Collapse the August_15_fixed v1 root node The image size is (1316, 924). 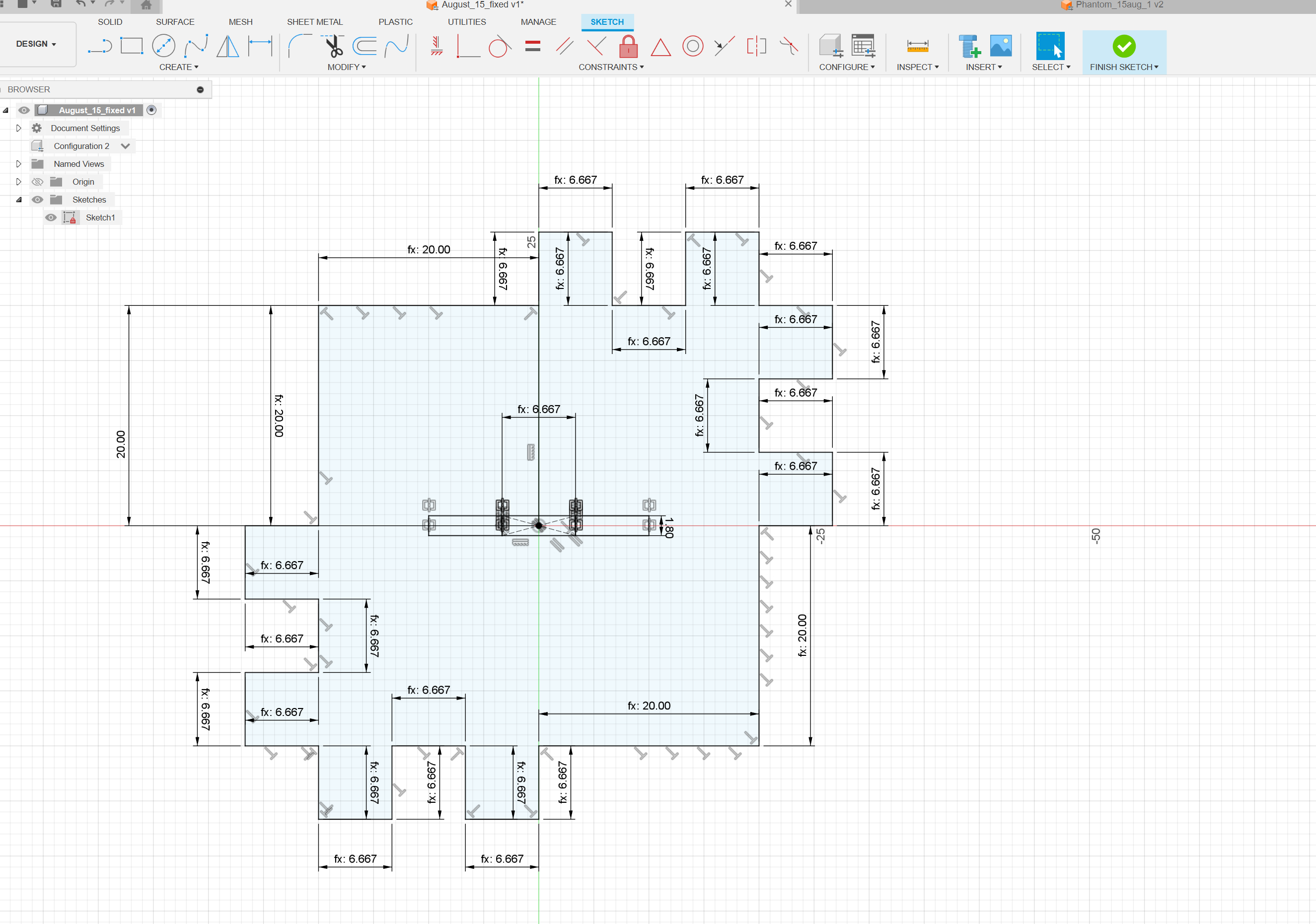pos(6,110)
